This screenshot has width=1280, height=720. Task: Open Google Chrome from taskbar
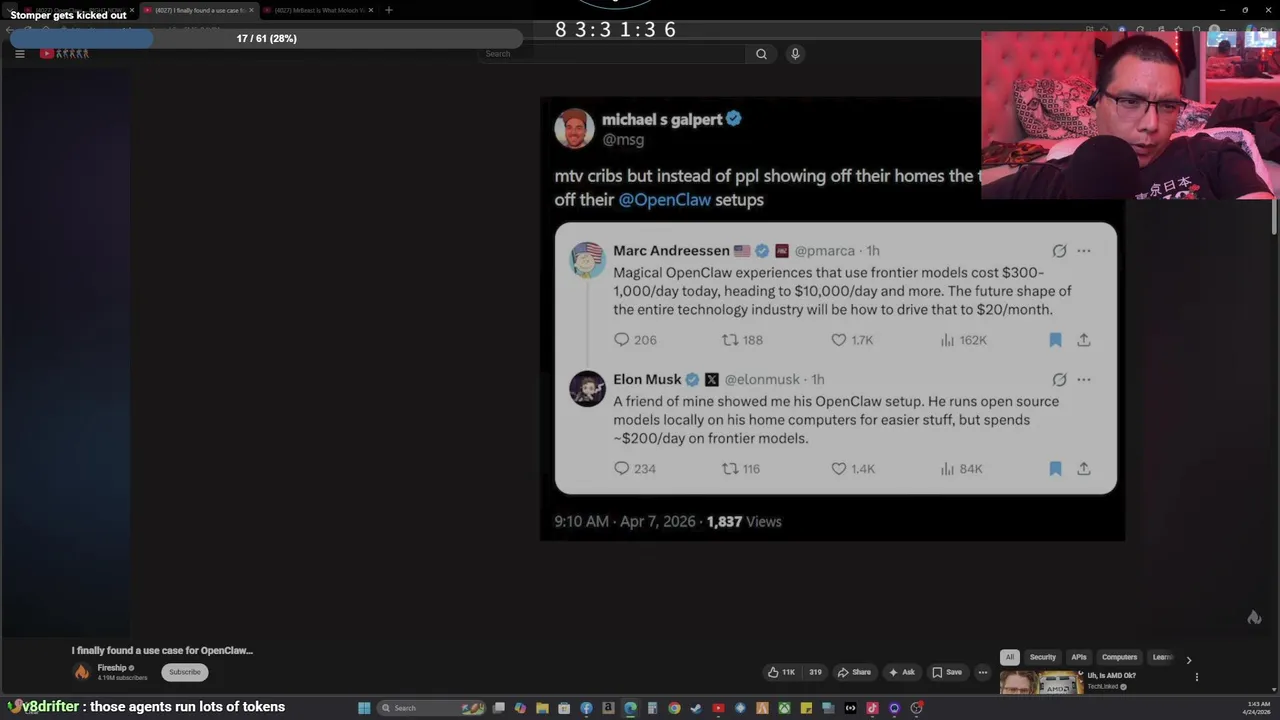click(674, 708)
